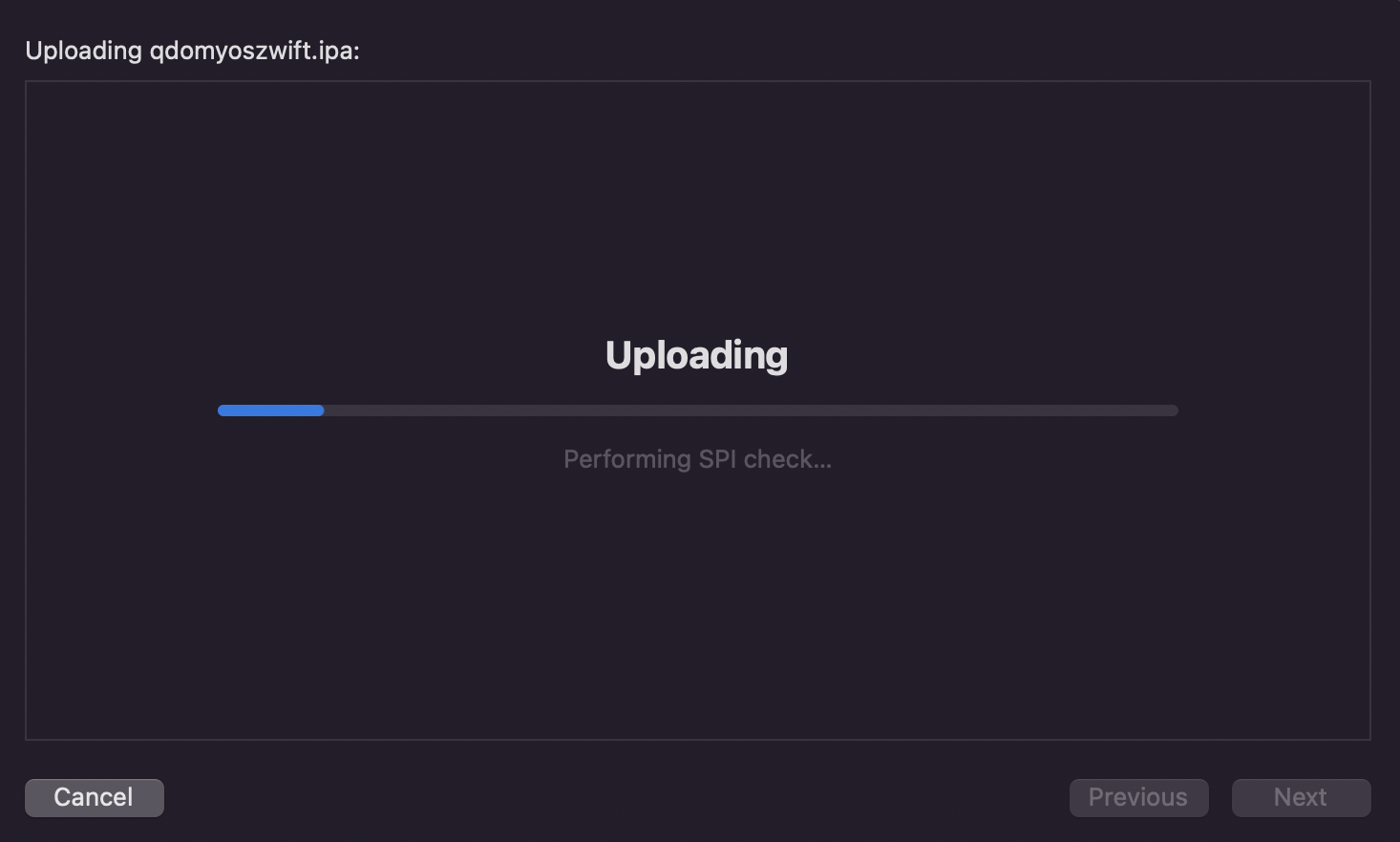Image resolution: width=1400 pixels, height=842 pixels.
Task: Click the blue filled progress bar segment
Action: tap(271, 410)
